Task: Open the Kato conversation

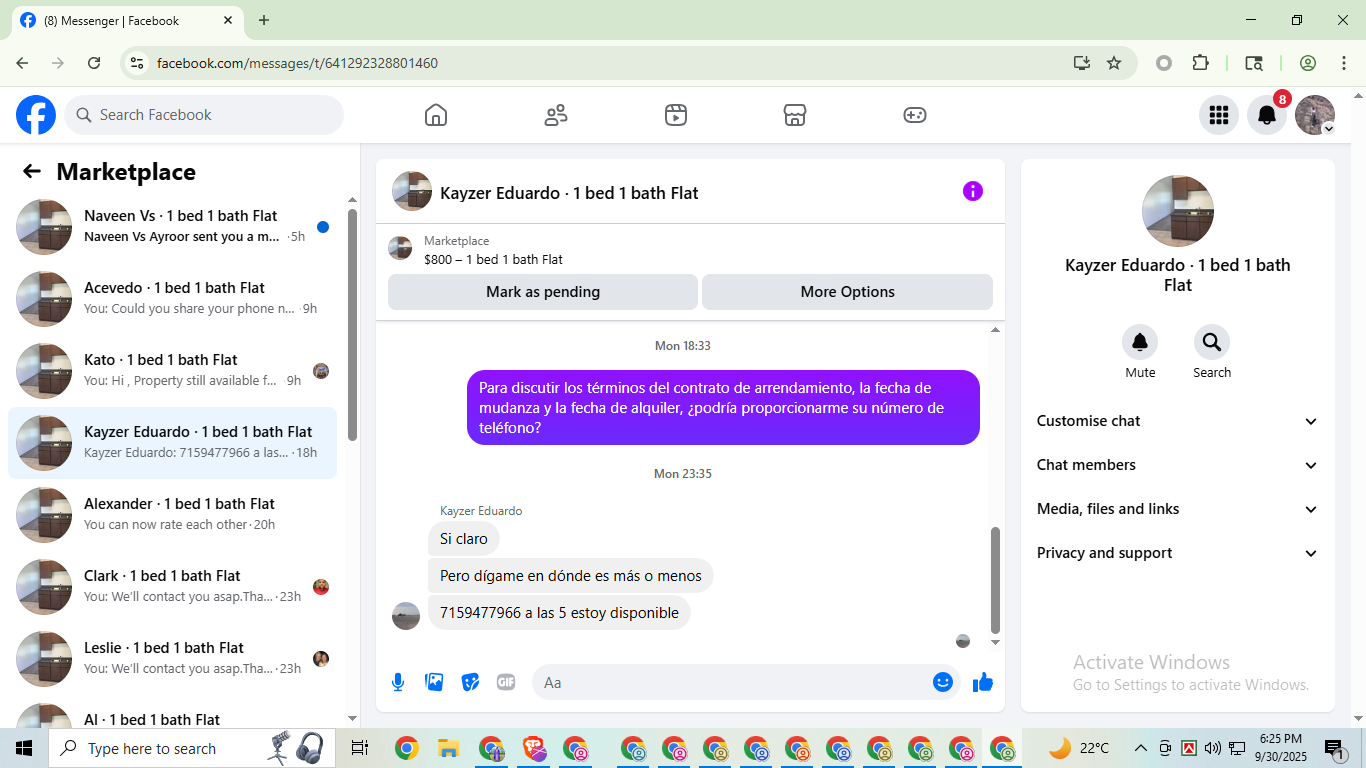Action: [172, 371]
